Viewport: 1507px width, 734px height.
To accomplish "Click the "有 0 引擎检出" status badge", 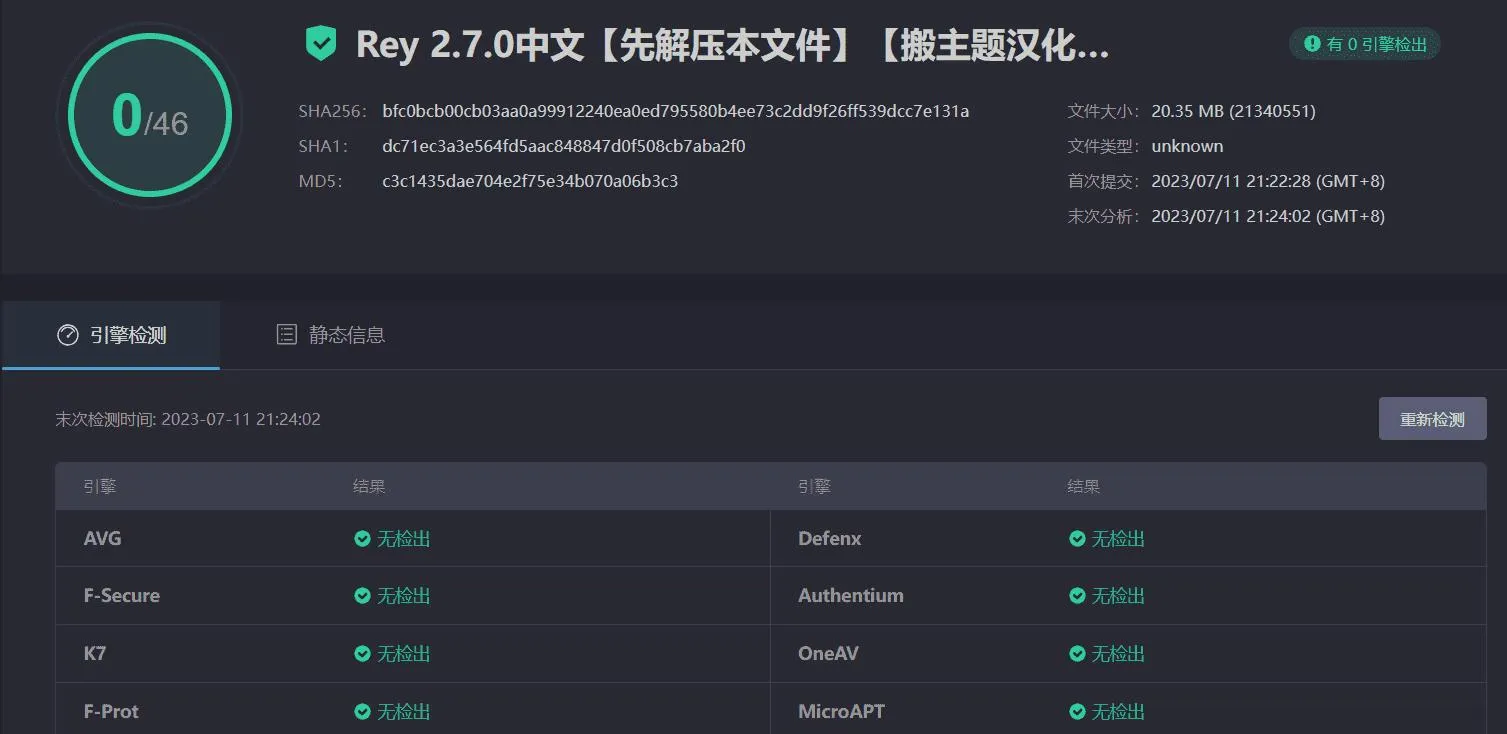I will click(x=1364, y=44).
